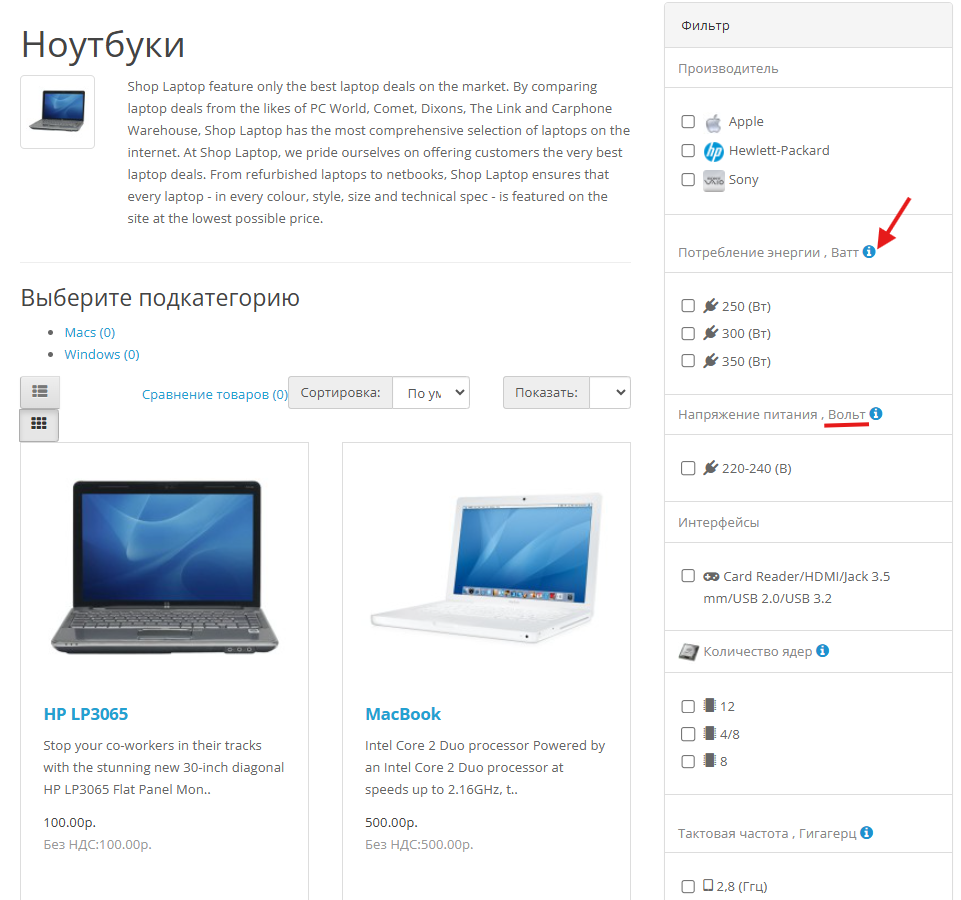Click the Фильтр panel title
The width and height of the screenshot is (961, 900).
click(705, 26)
